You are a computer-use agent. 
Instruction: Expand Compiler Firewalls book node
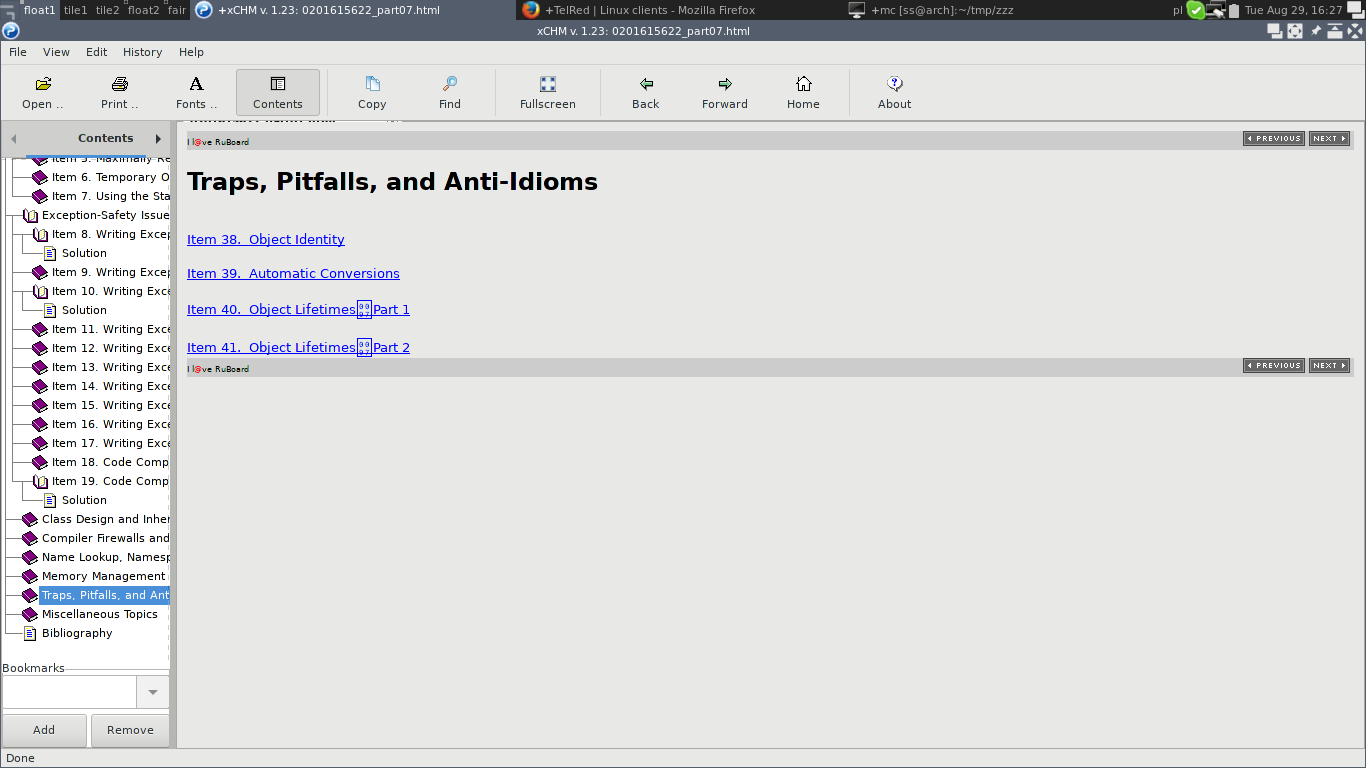pos(30,538)
